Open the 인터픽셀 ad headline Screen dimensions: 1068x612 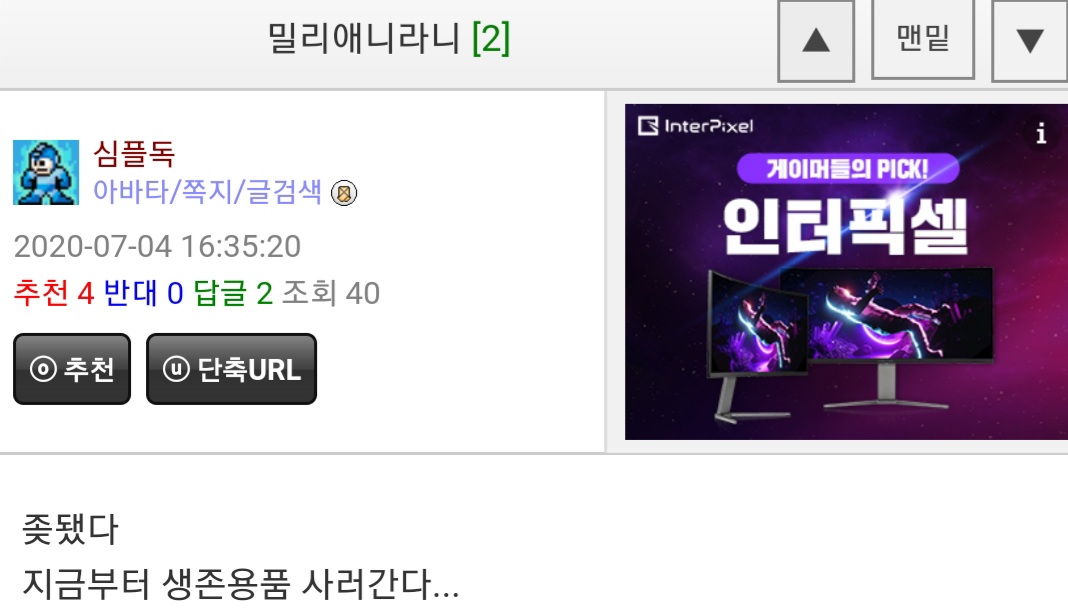845,227
